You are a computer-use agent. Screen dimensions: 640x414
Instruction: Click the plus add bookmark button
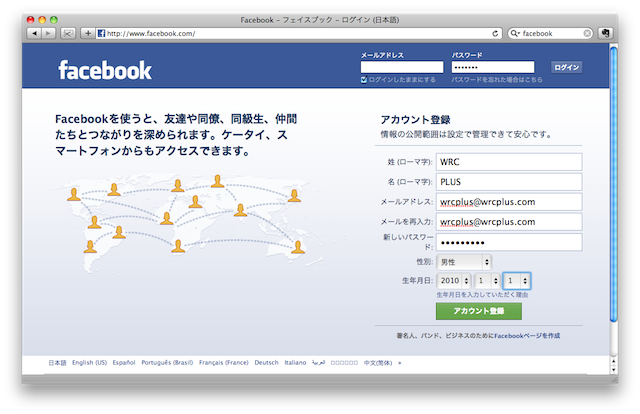88,33
